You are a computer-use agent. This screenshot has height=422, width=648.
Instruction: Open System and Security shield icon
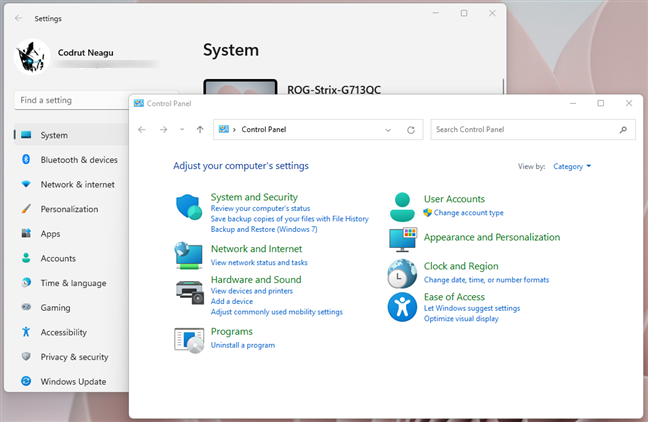pos(189,207)
